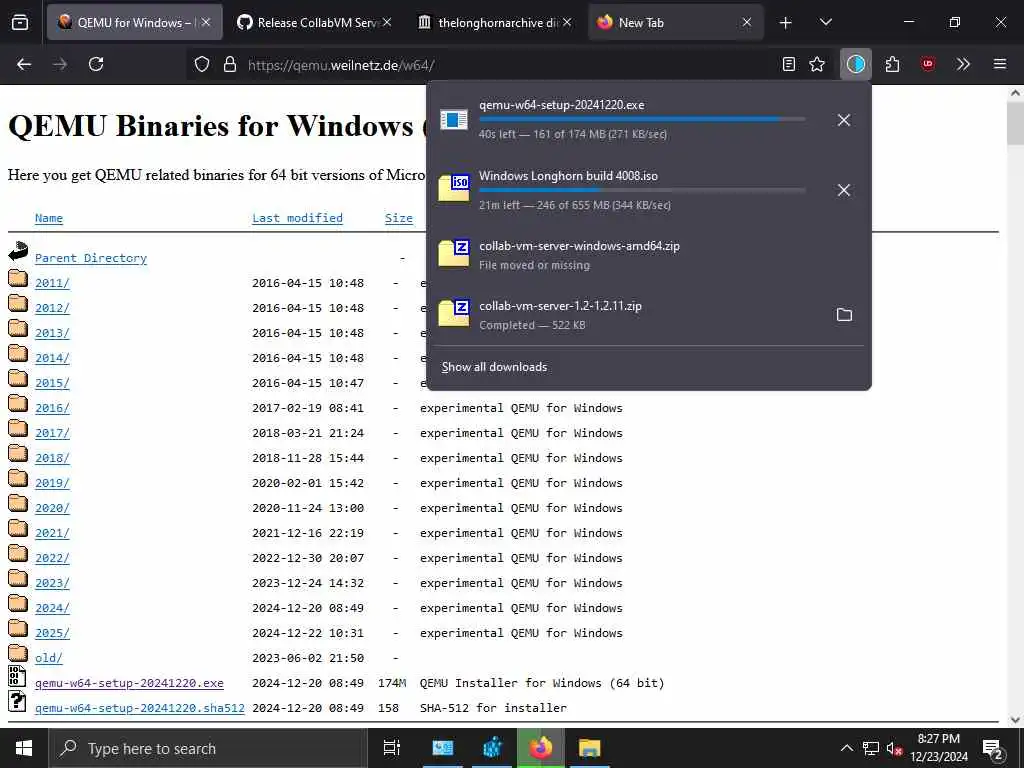This screenshot has height=768, width=1024.
Task: Click the tracking protection shield icon
Action: [202, 64]
